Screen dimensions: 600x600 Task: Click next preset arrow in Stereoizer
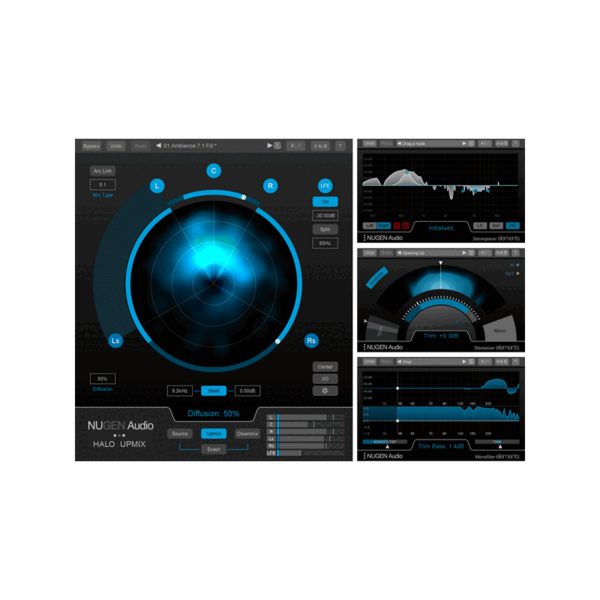click(x=464, y=253)
